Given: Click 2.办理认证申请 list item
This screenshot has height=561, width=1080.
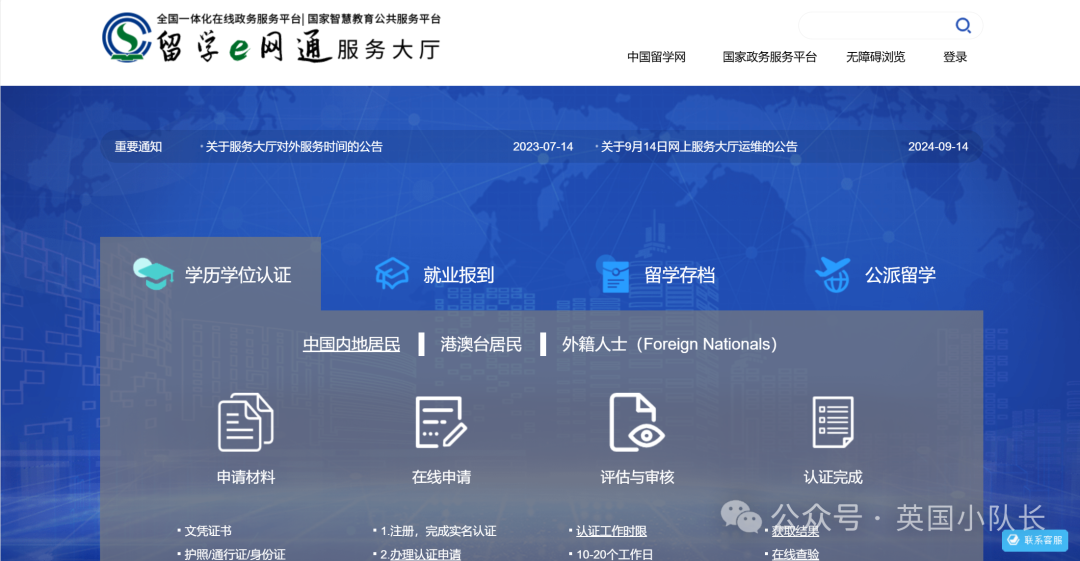Looking at the screenshot, I should pos(421,553).
